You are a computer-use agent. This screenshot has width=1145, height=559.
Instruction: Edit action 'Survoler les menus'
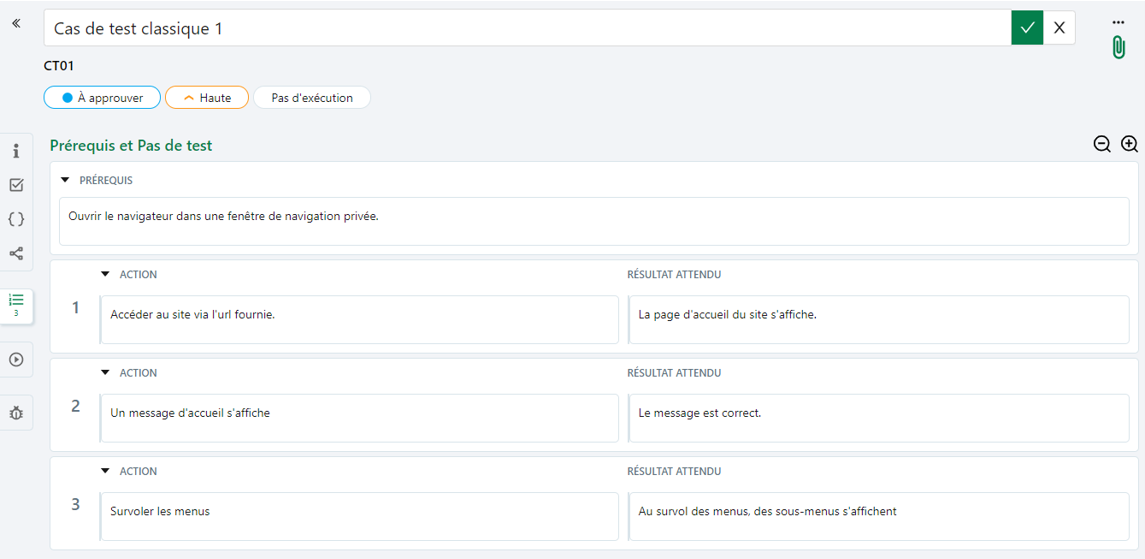[359, 517]
